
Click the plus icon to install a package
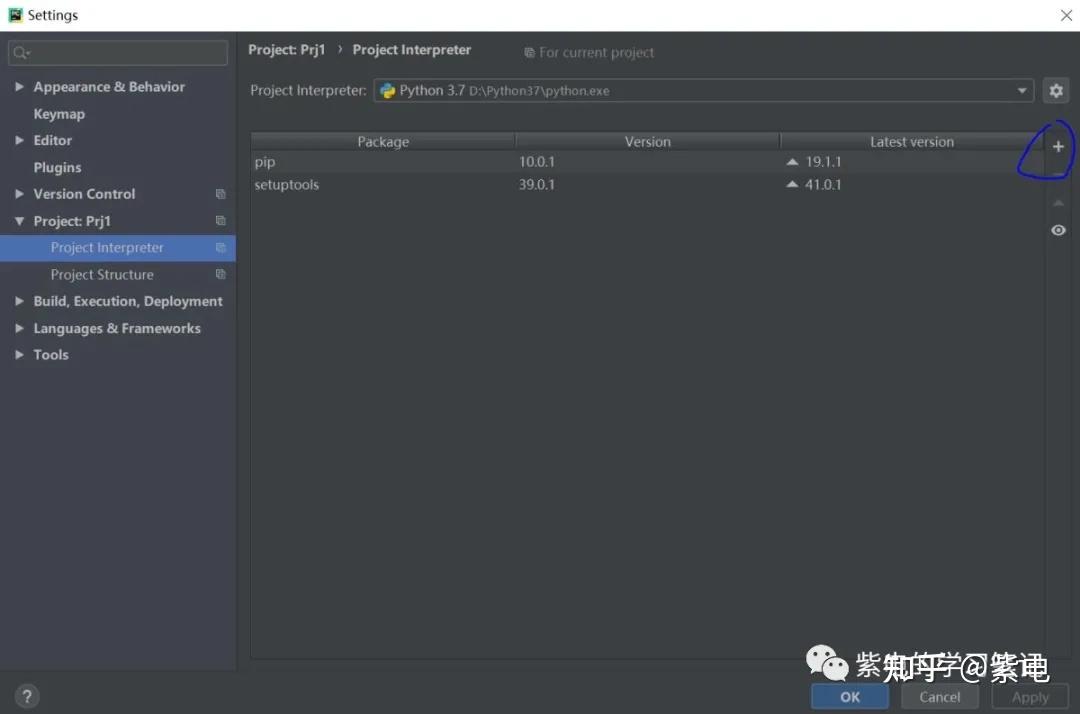click(1057, 146)
